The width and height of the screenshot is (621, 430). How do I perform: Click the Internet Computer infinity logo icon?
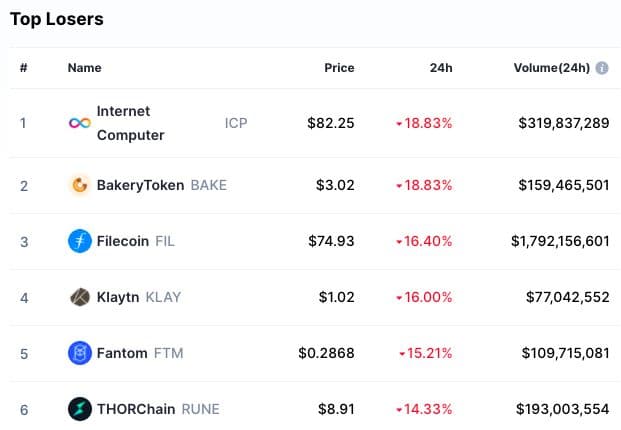pyautogui.click(x=79, y=123)
